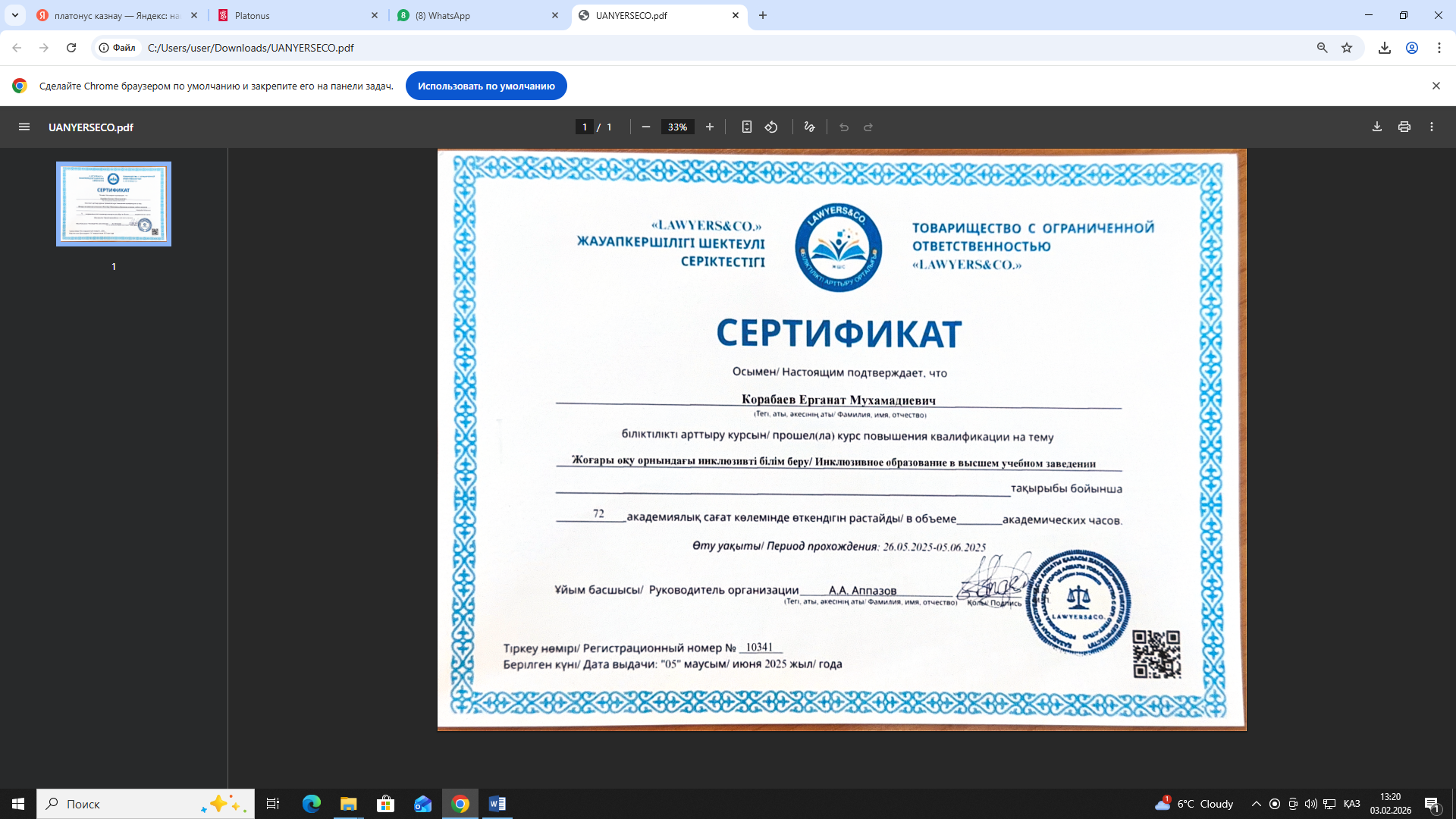Click the page number input field
The image size is (1456, 819).
point(584,127)
